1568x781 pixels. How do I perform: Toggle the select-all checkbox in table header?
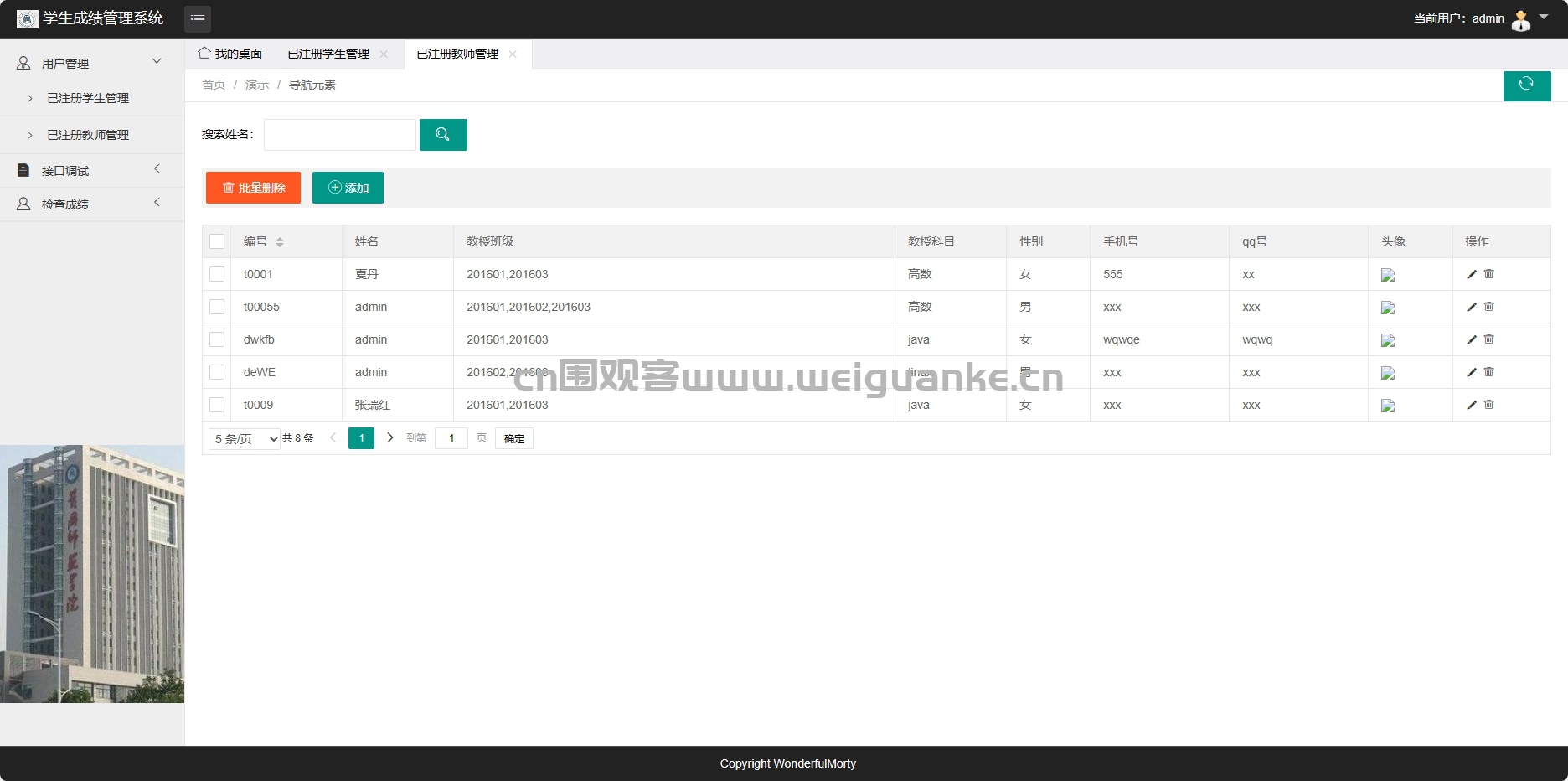click(x=217, y=241)
